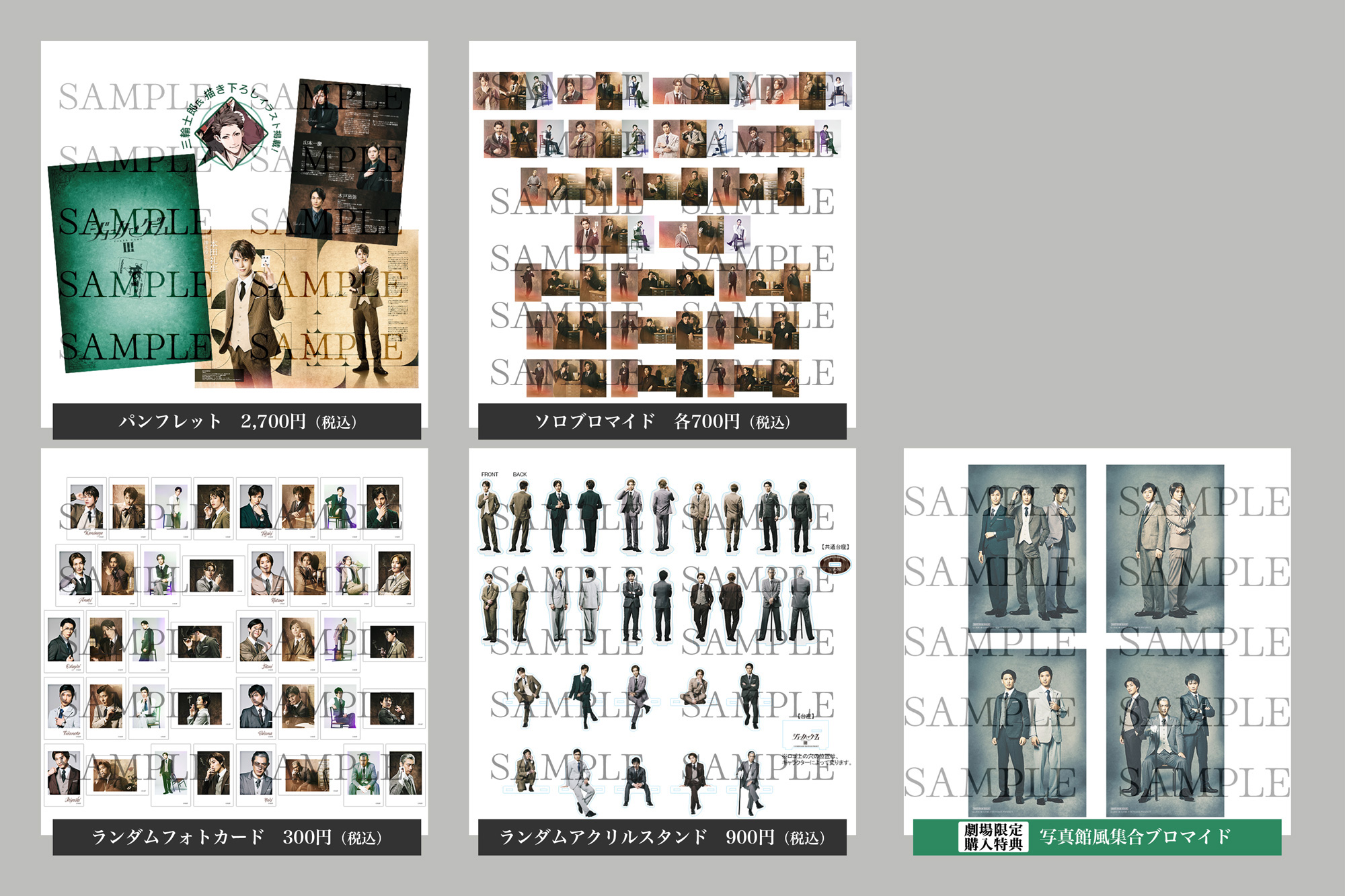This screenshot has width=1345, height=896.
Task: Click the ソロブロマイド 各700円 label bar
Action: [x=662, y=421]
